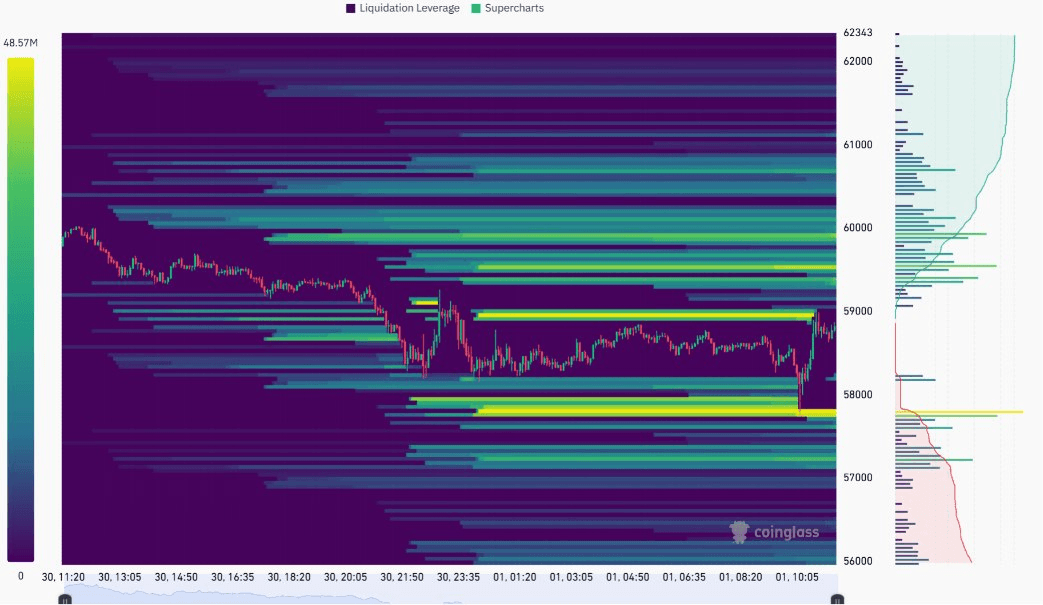The width and height of the screenshot is (1043, 605).
Task: Click the 01, 08:20 time axis label
Action: [741, 577]
